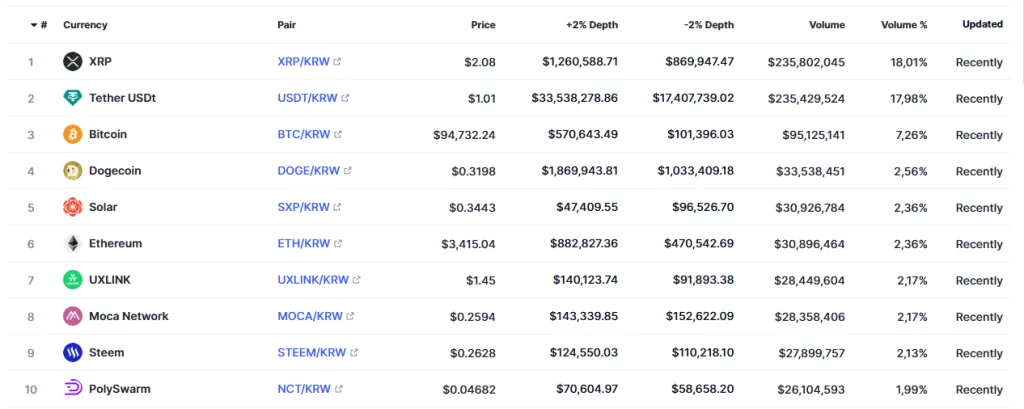The image size is (1024, 409).
Task: Click the Bitcoin orange logo icon
Action: coord(72,134)
